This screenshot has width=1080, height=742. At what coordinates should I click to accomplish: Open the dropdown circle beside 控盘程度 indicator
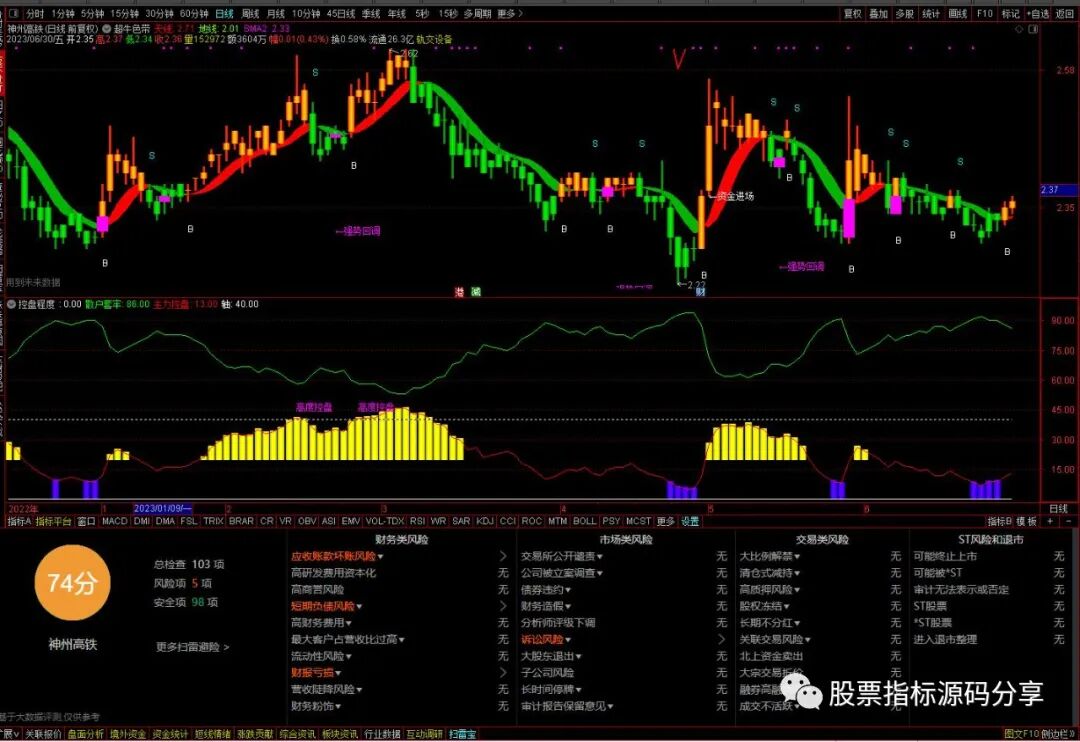12,304
